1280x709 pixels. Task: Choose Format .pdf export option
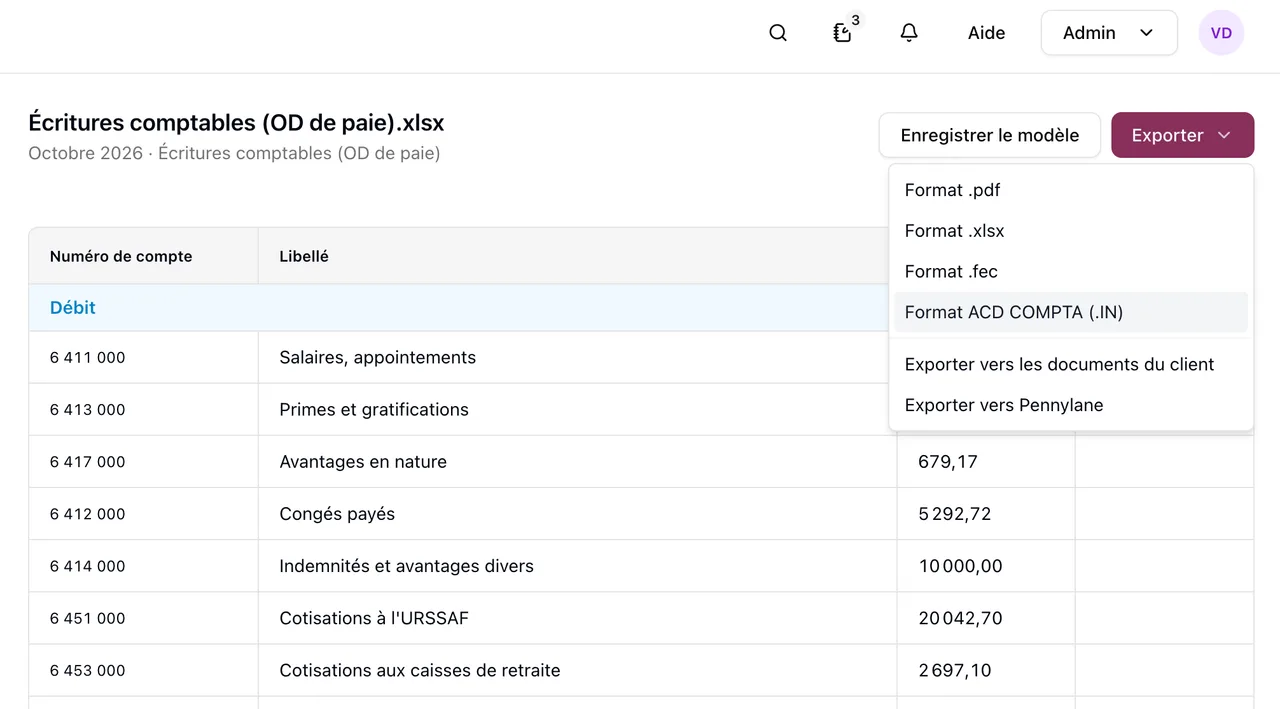pos(1070,190)
